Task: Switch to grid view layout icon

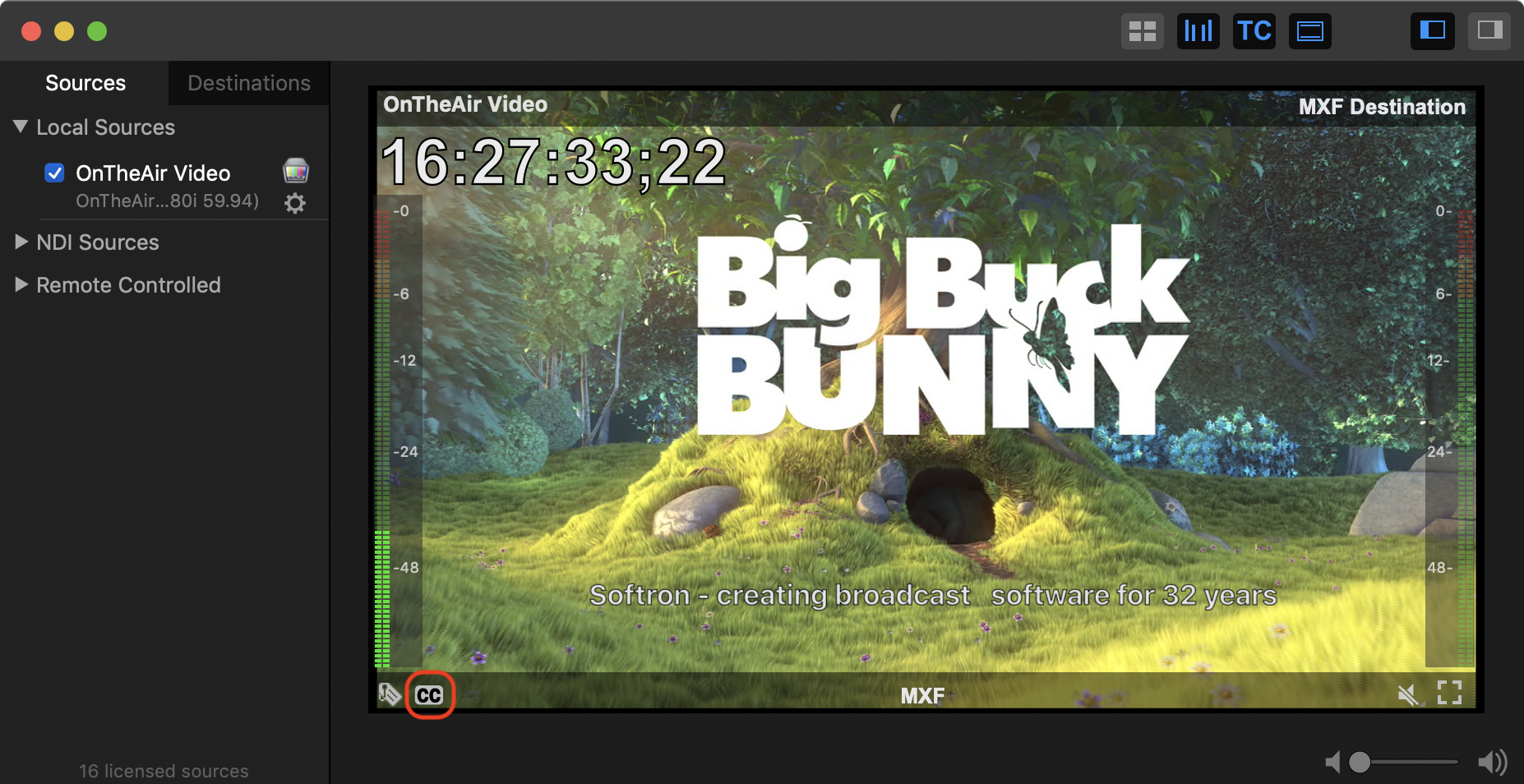Action: point(1143,31)
